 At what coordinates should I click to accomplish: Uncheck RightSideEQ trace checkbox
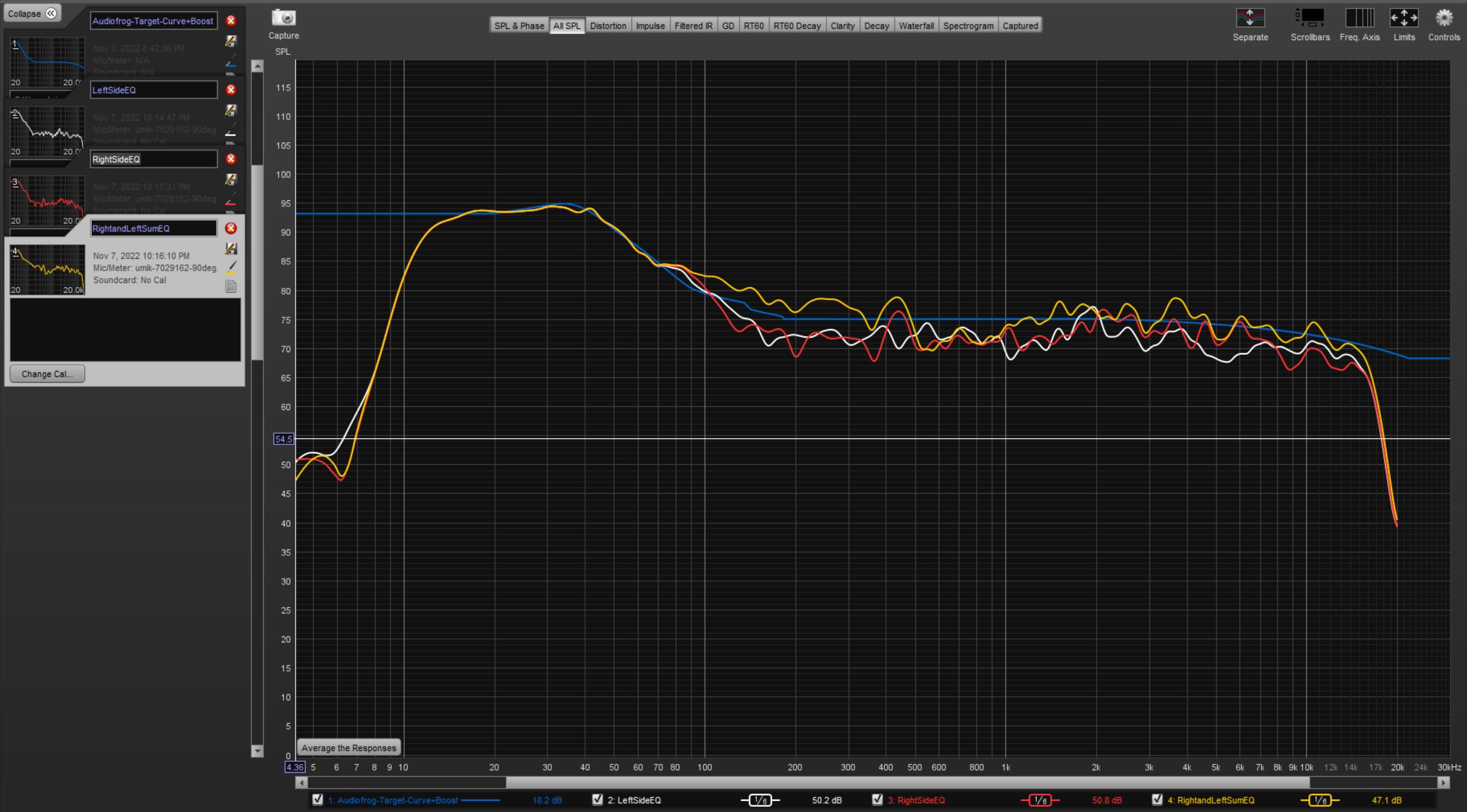coord(878,800)
